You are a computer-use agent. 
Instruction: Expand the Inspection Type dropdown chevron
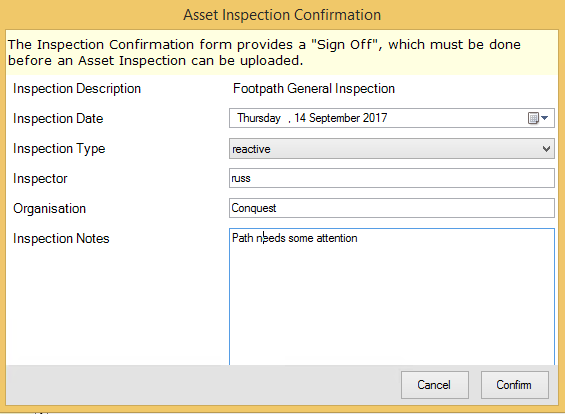546,149
